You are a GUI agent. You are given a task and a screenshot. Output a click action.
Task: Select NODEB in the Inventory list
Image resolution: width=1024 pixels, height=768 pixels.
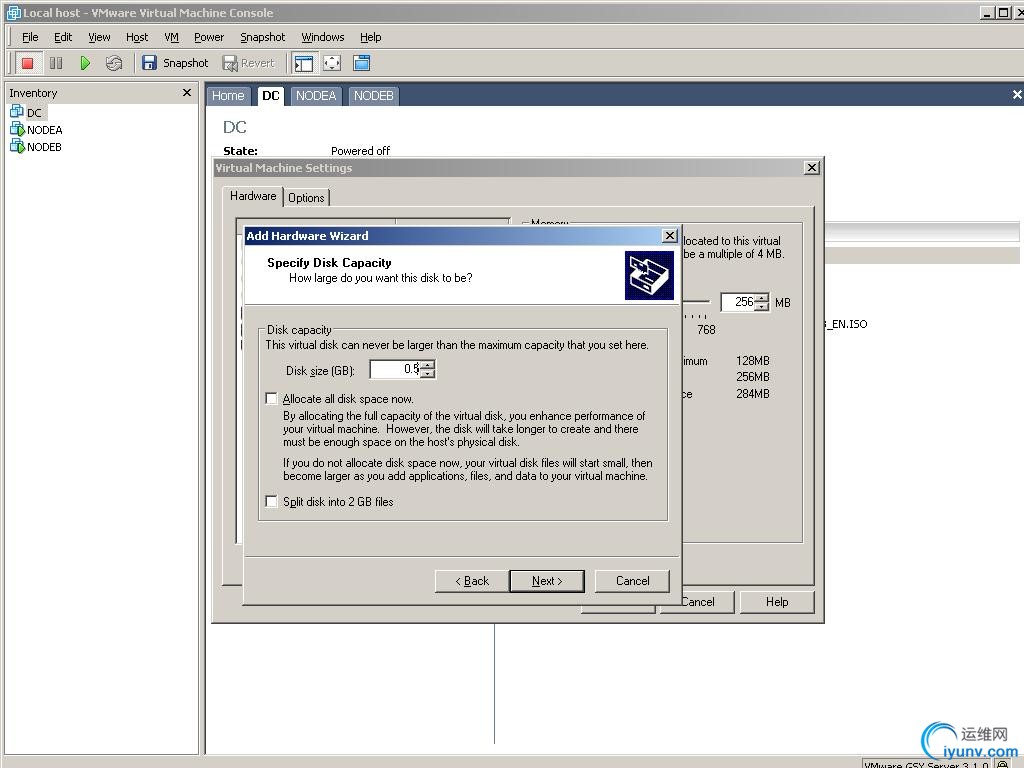[37, 146]
